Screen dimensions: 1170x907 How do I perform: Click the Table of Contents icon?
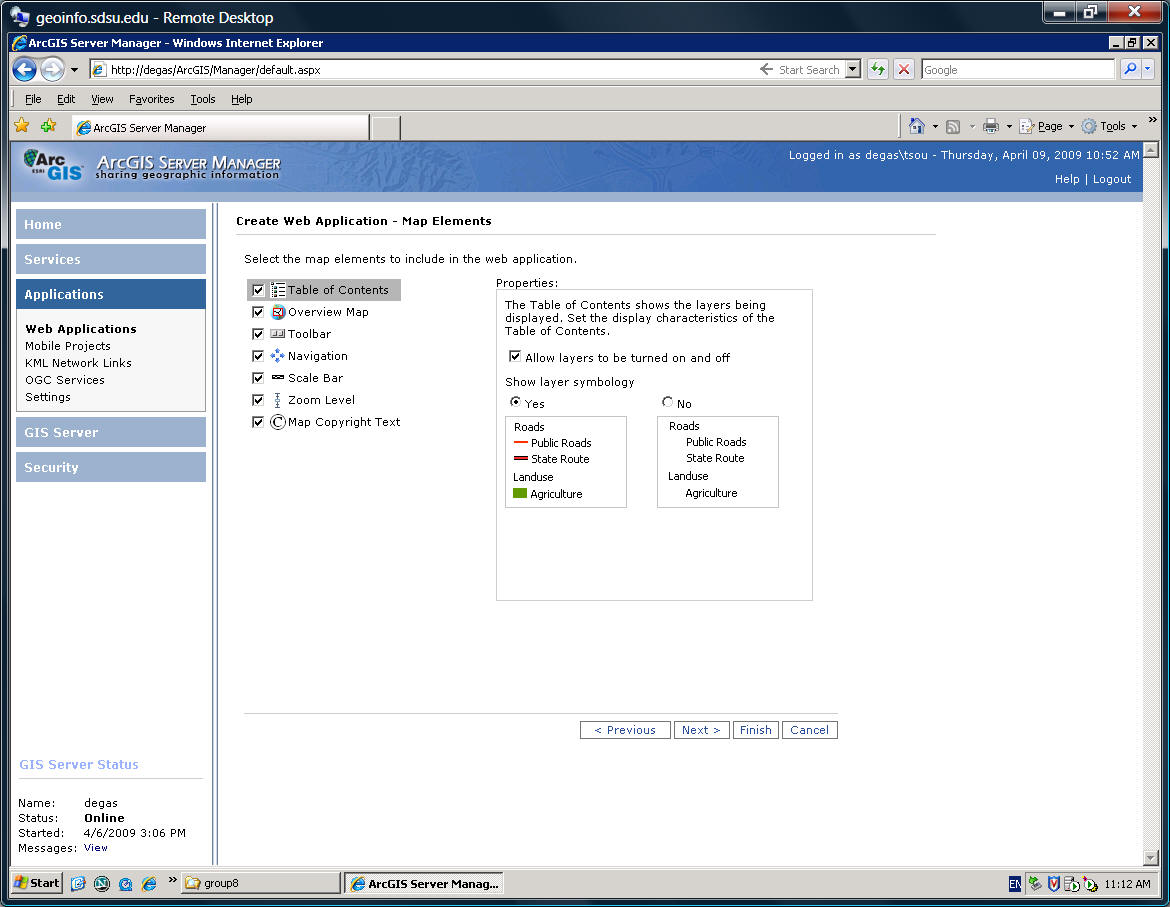(x=278, y=290)
